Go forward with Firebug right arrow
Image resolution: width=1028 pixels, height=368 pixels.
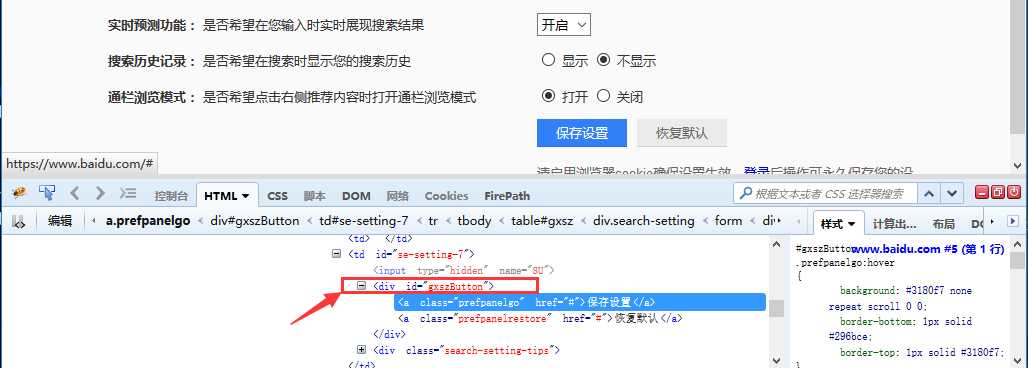[100, 194]
